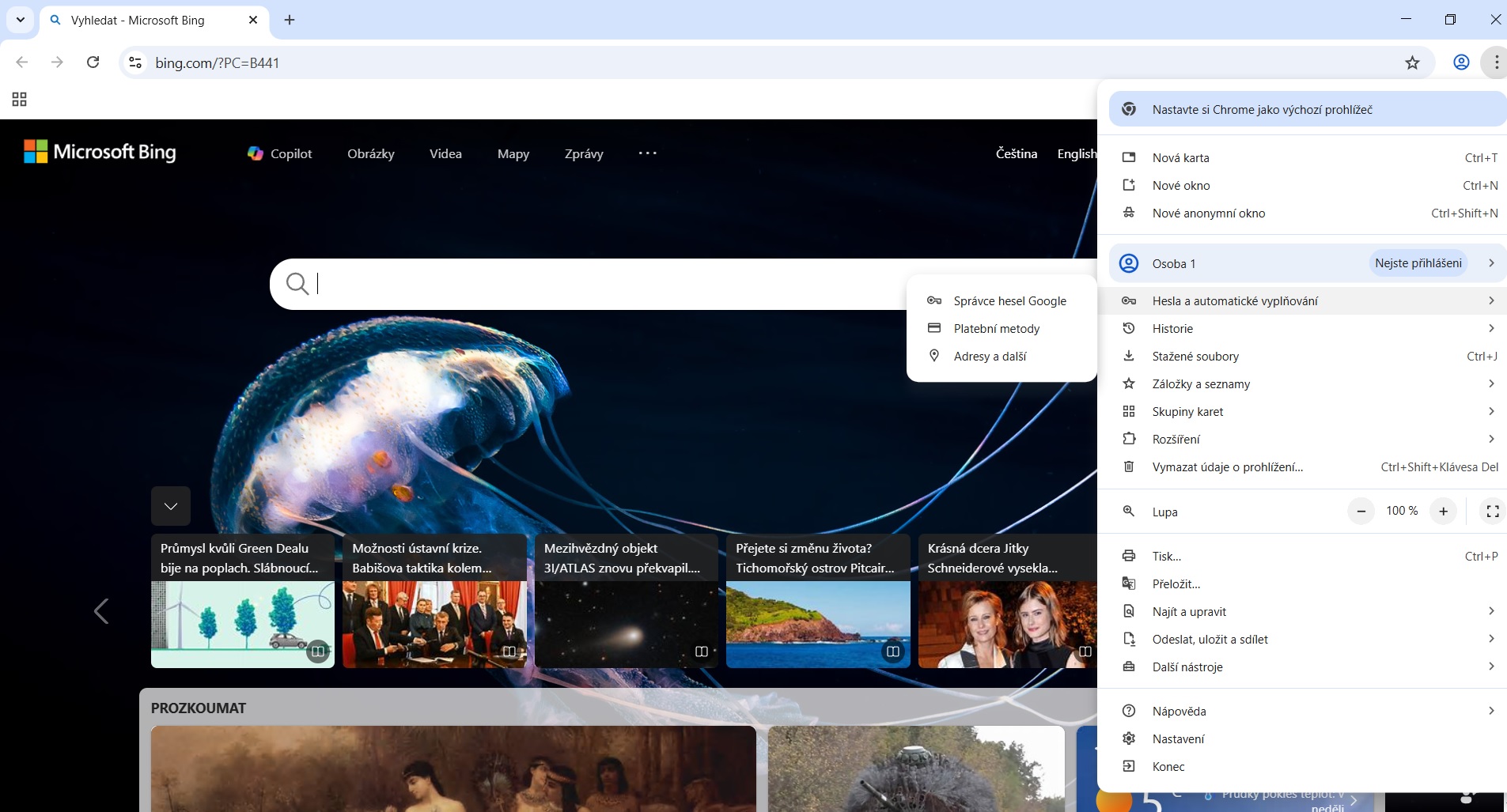1507x812 pixels.
Task: Open Copilot from the Bing header
Action: (x=280, y=153)
